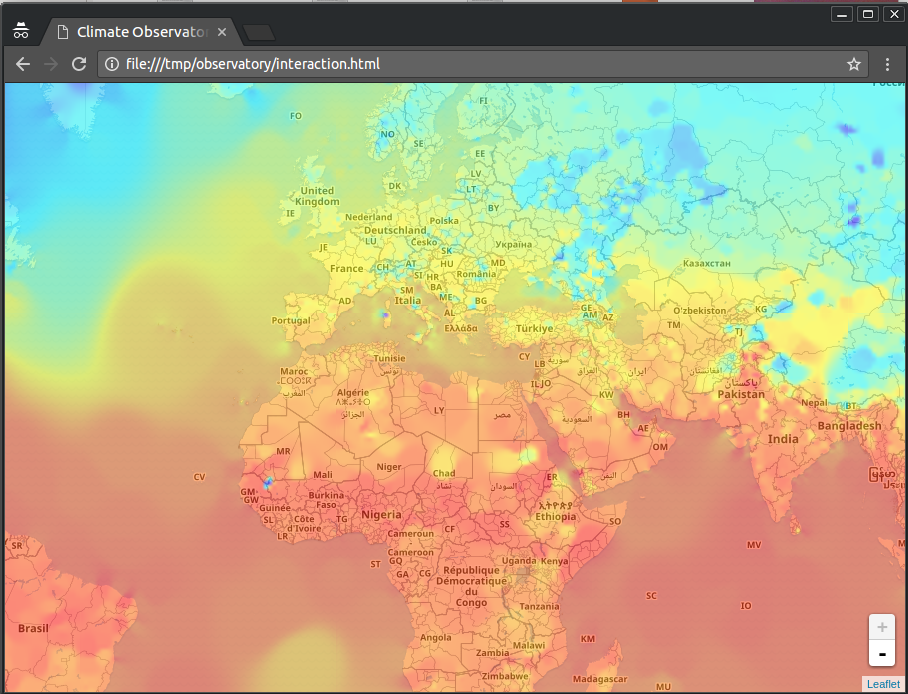Click the Angola label on map
Screen dimensions: 908x694
pyautogui.click(x=435, y=638)
